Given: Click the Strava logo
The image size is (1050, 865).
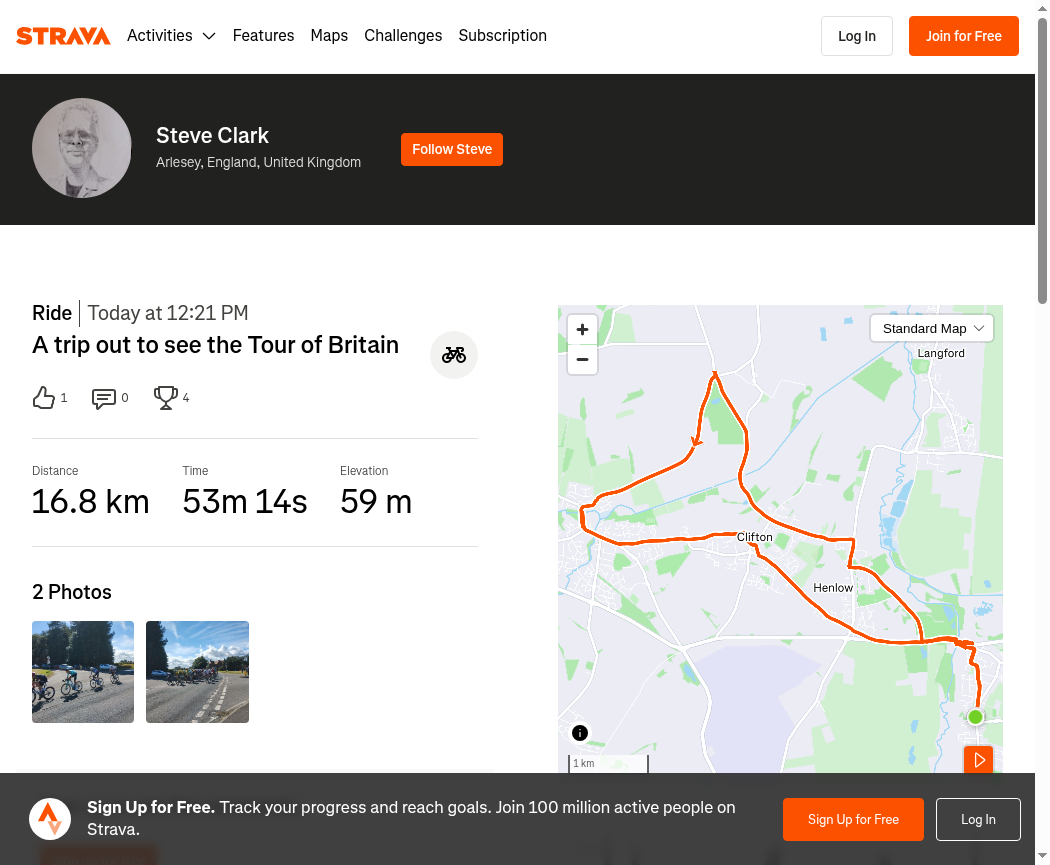Looking at the screenshot, I should (63, 36).
